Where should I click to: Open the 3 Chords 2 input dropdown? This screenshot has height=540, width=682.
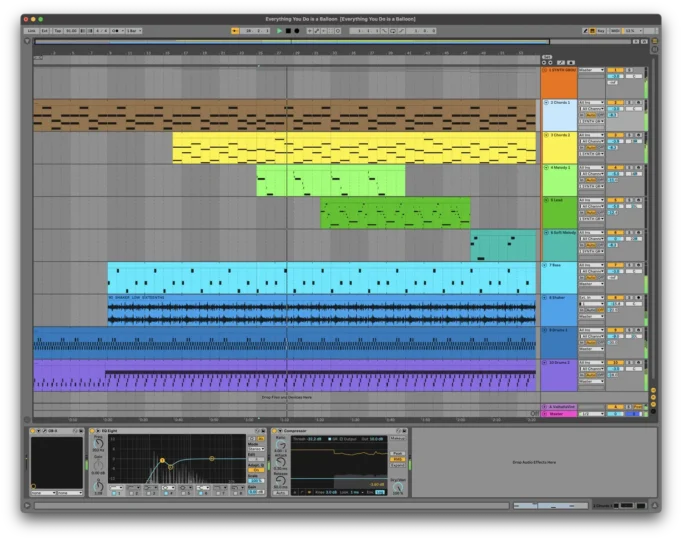[590, 135]
